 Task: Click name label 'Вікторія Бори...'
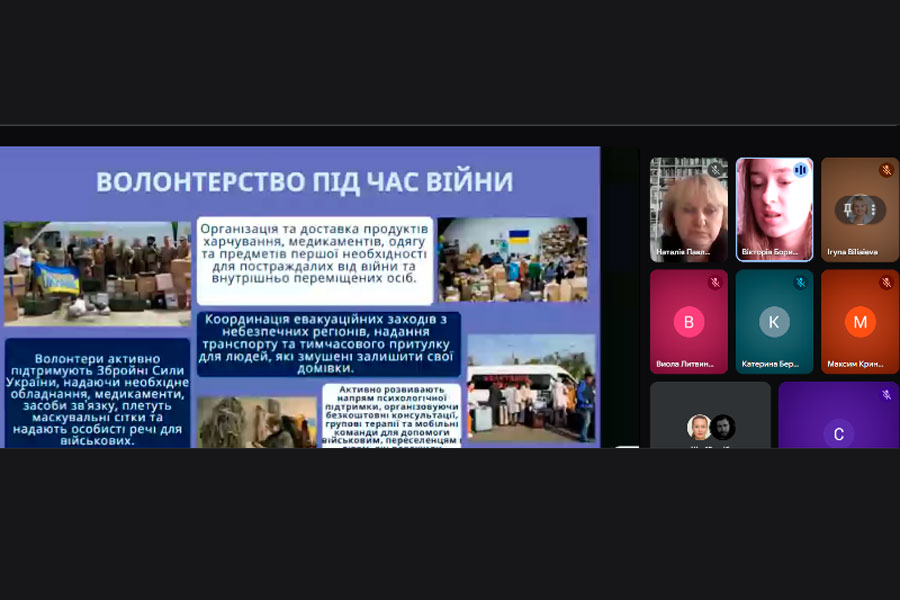(770, 252)
